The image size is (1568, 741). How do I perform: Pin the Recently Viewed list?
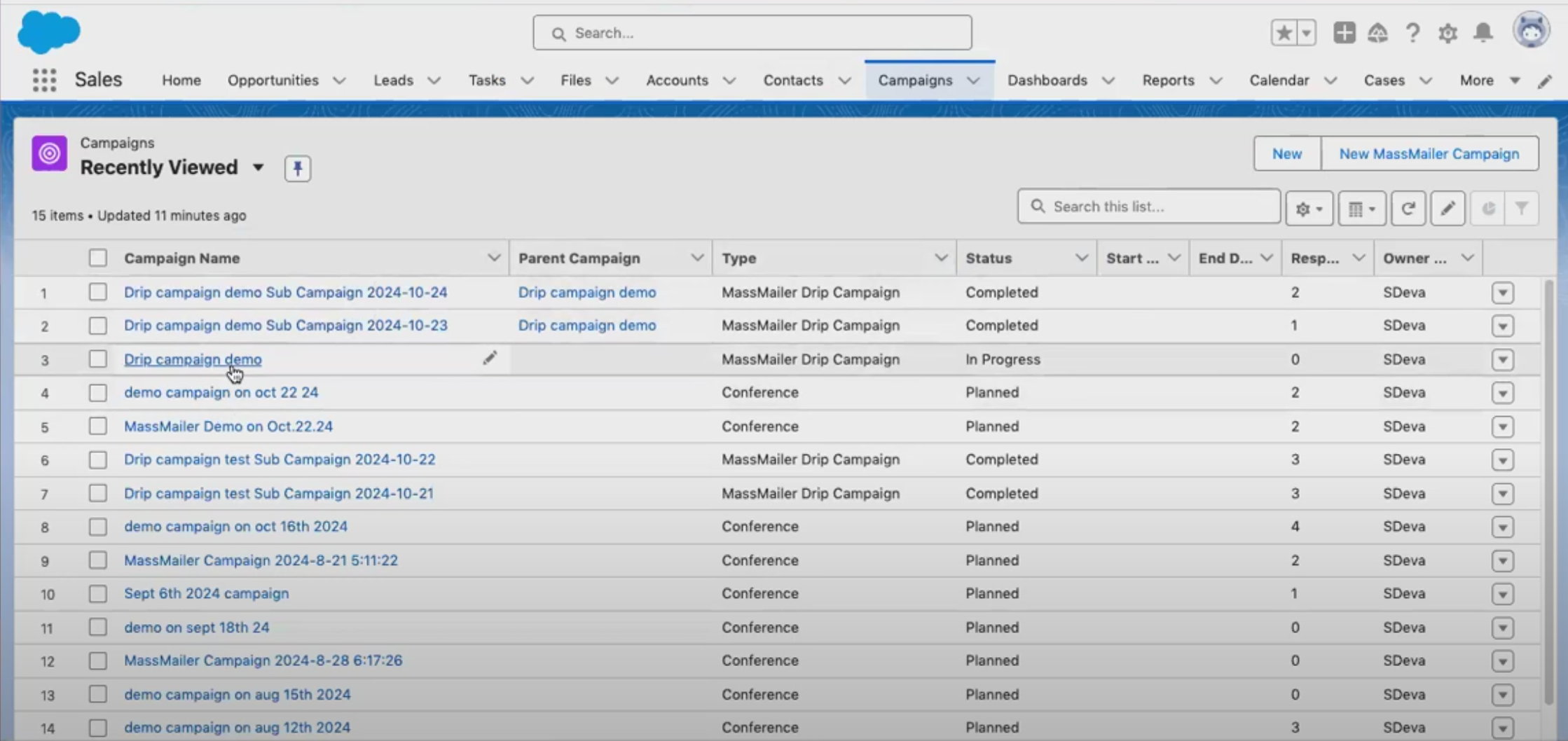tap(298, 168)
